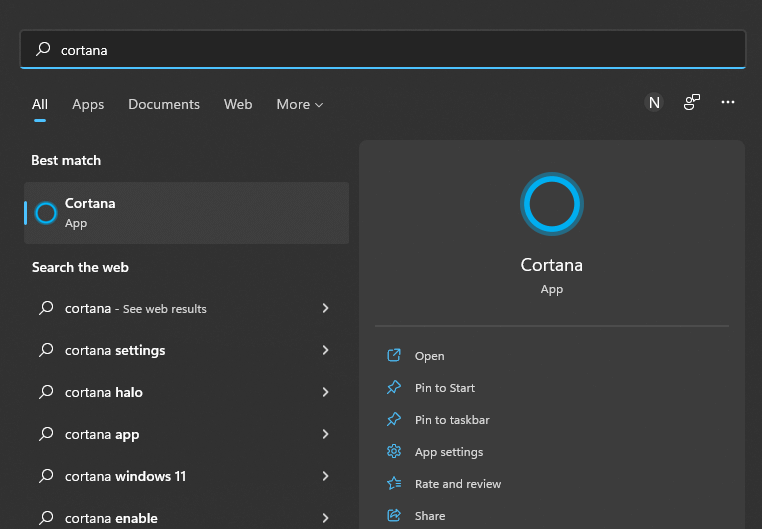Click search icon beside 'cortana app'
Image resolution: width=762 pixels, height=529 pixels.
click(46, 433)
